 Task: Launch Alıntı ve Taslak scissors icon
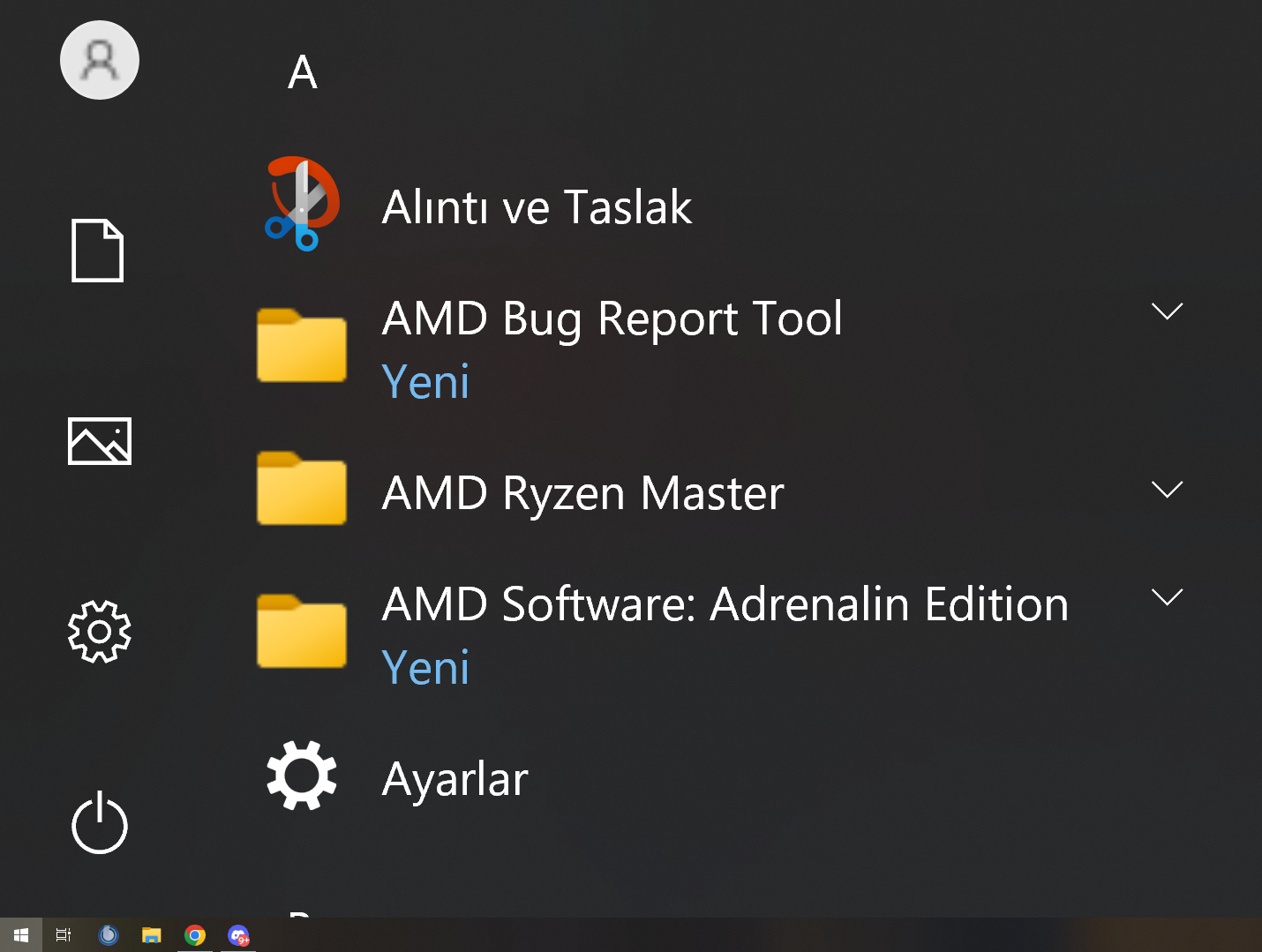[x=302, y=205]
